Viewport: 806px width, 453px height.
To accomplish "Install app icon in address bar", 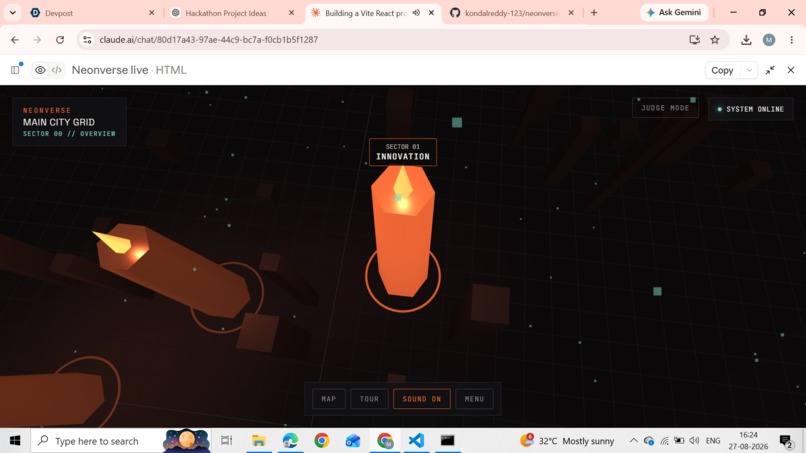I will point(694,40).
